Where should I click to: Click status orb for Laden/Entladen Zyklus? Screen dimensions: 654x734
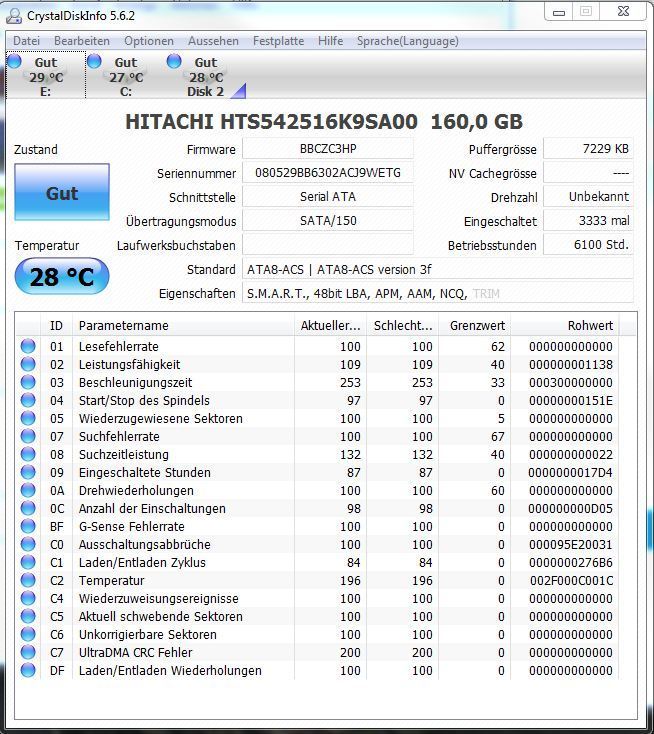click(28, 562)
